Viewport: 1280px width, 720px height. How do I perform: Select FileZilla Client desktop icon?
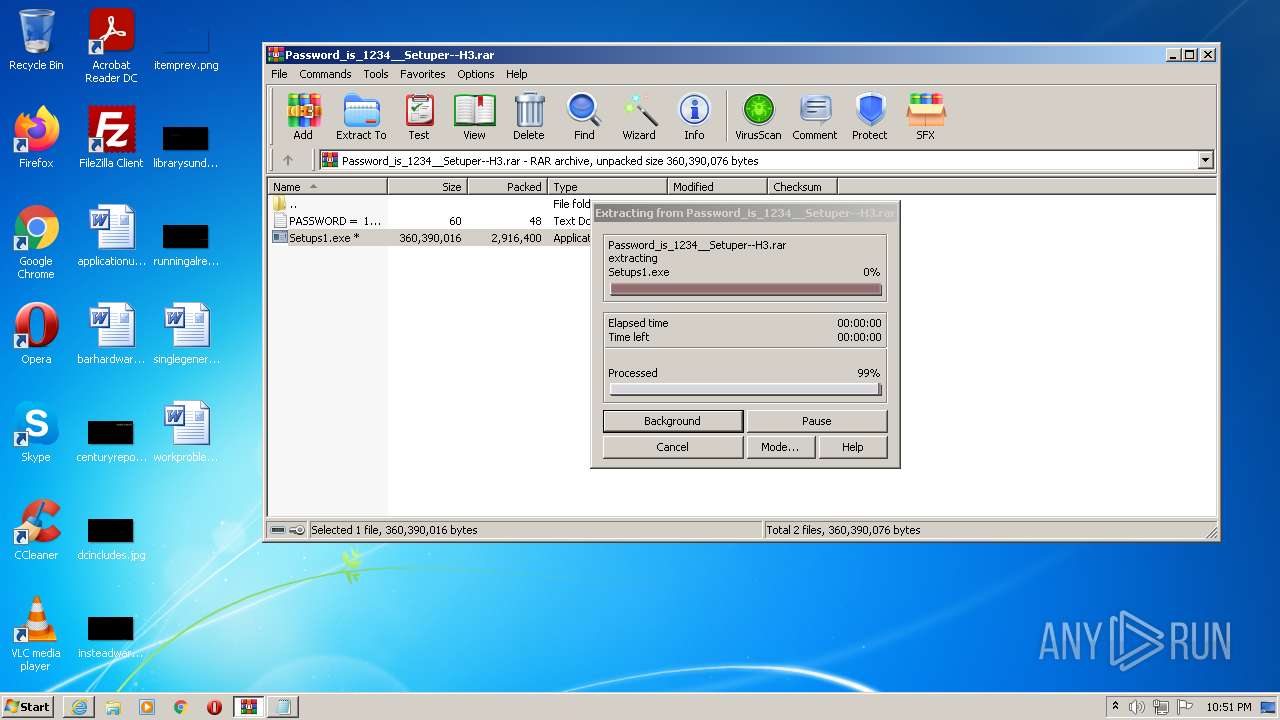click(111, 138)
